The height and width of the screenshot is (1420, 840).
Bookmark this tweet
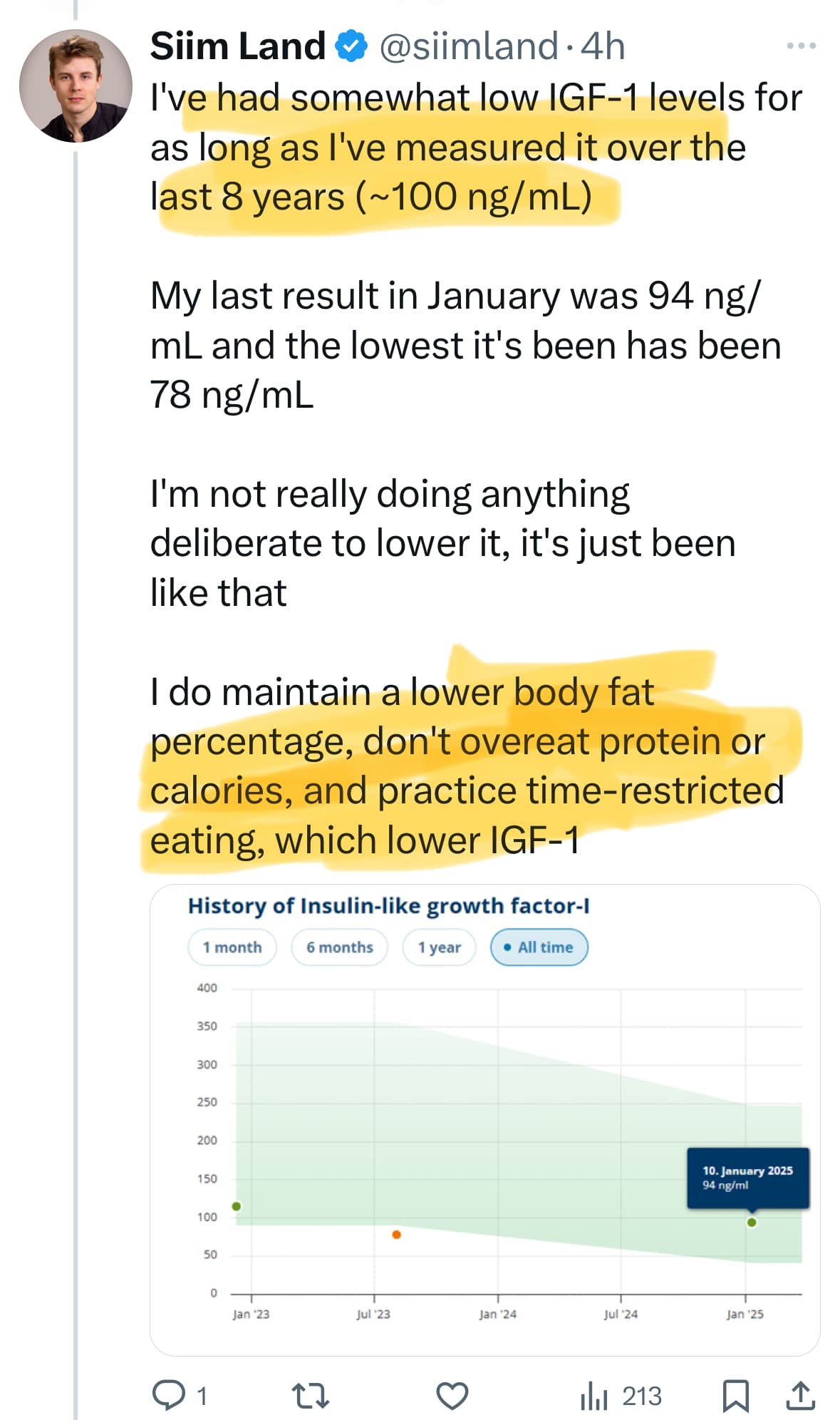[735, 1396]
